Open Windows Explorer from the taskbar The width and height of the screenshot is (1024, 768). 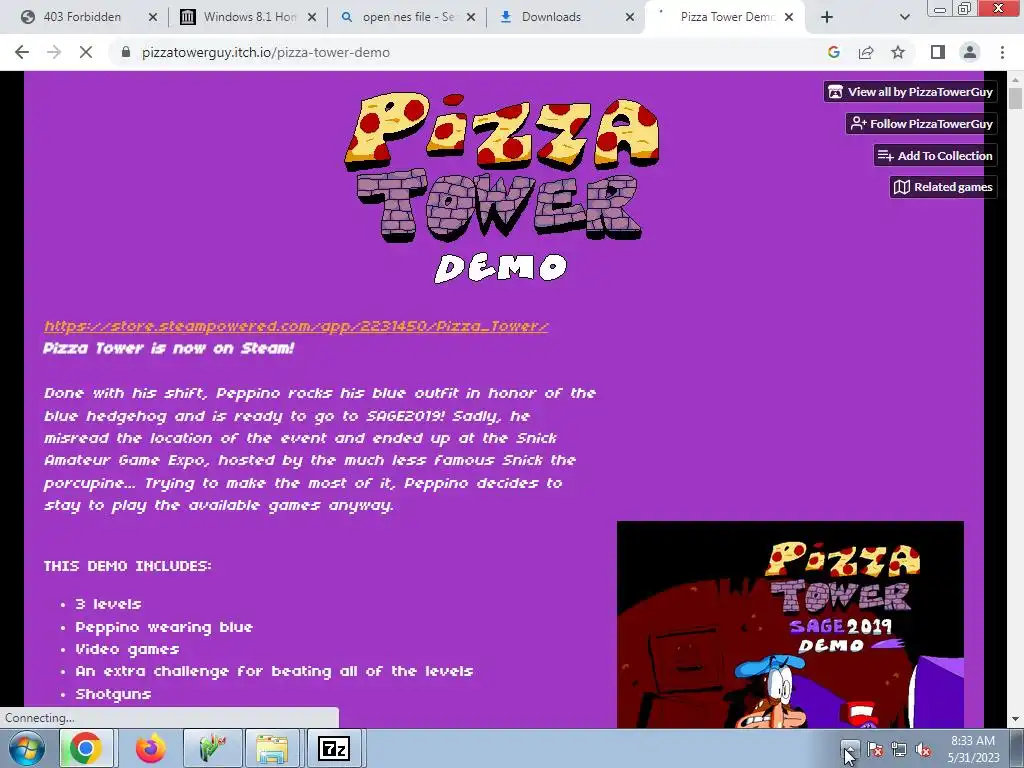tap(272, 748)
